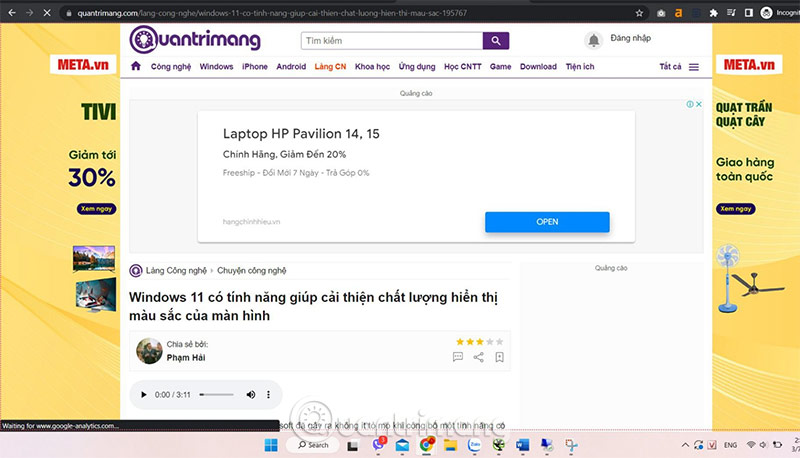Open the Làng Công nghệ breadcrumb
The width and height of the screenshot is (800, 458).
coord(176,270)
